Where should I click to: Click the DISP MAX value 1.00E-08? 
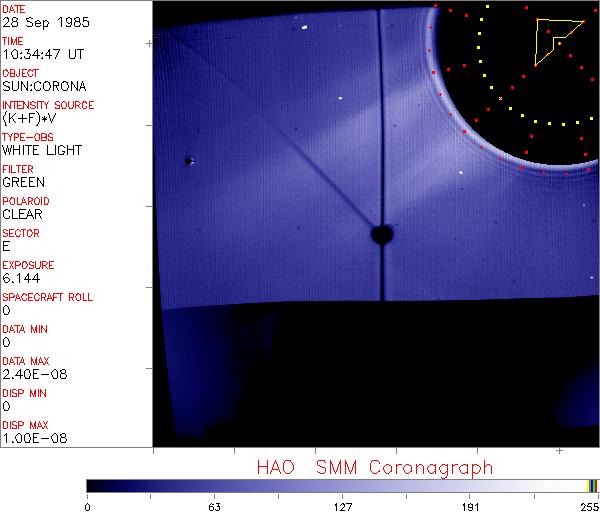pyautogui.click(x=31, y=439)
